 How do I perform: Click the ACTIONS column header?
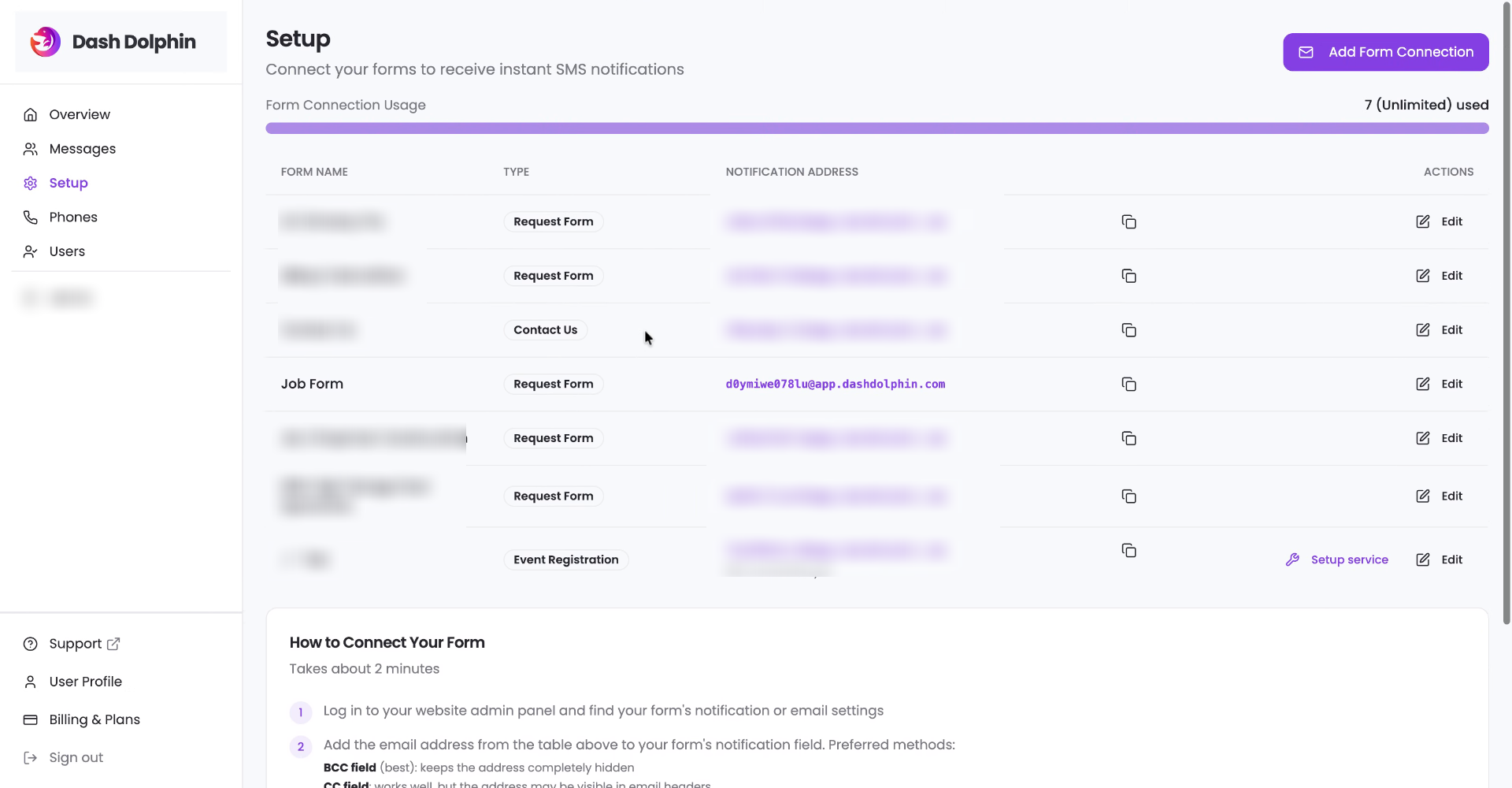point(1448,172)
